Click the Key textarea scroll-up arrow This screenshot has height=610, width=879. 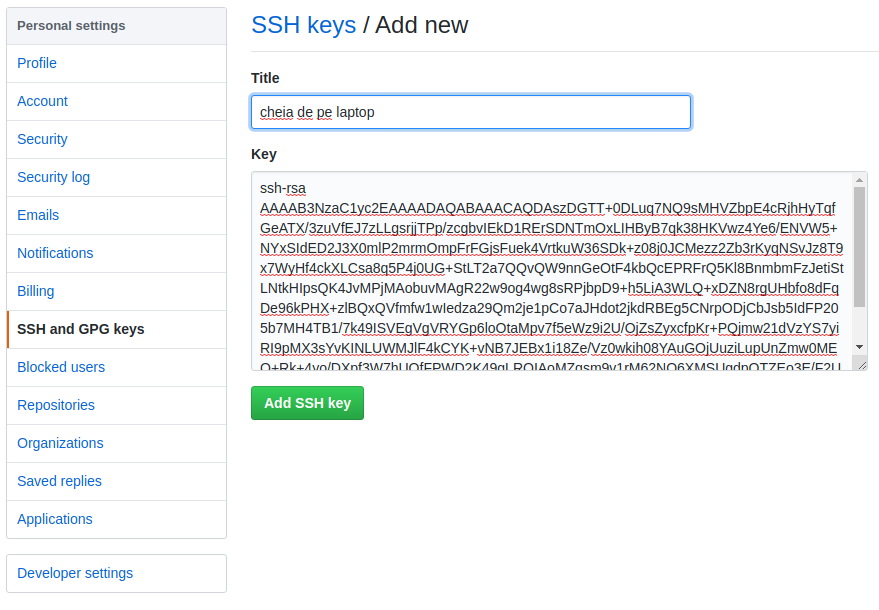[x=860, y=180]
